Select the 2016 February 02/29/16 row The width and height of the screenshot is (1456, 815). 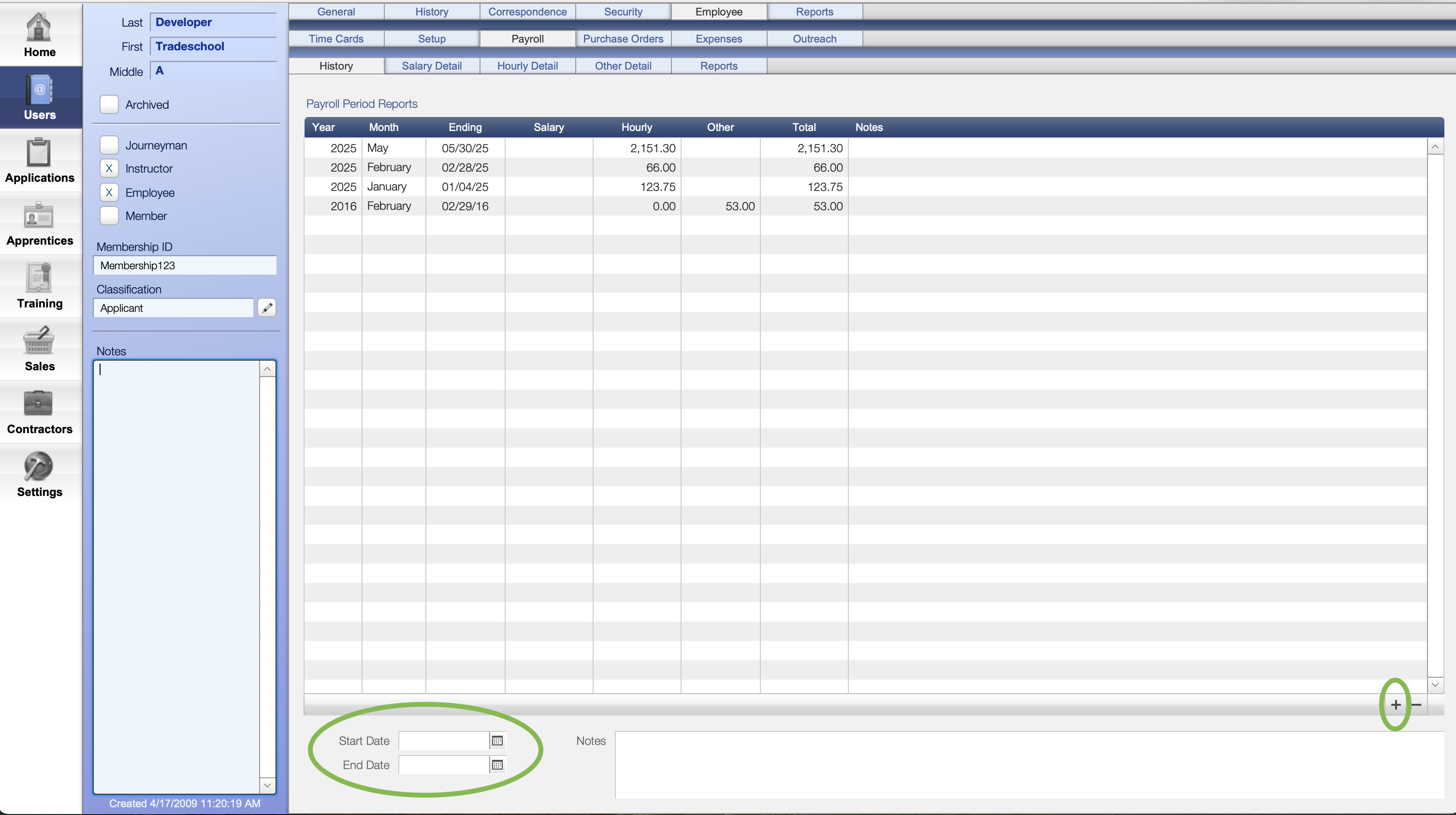[x=865, y=206]
